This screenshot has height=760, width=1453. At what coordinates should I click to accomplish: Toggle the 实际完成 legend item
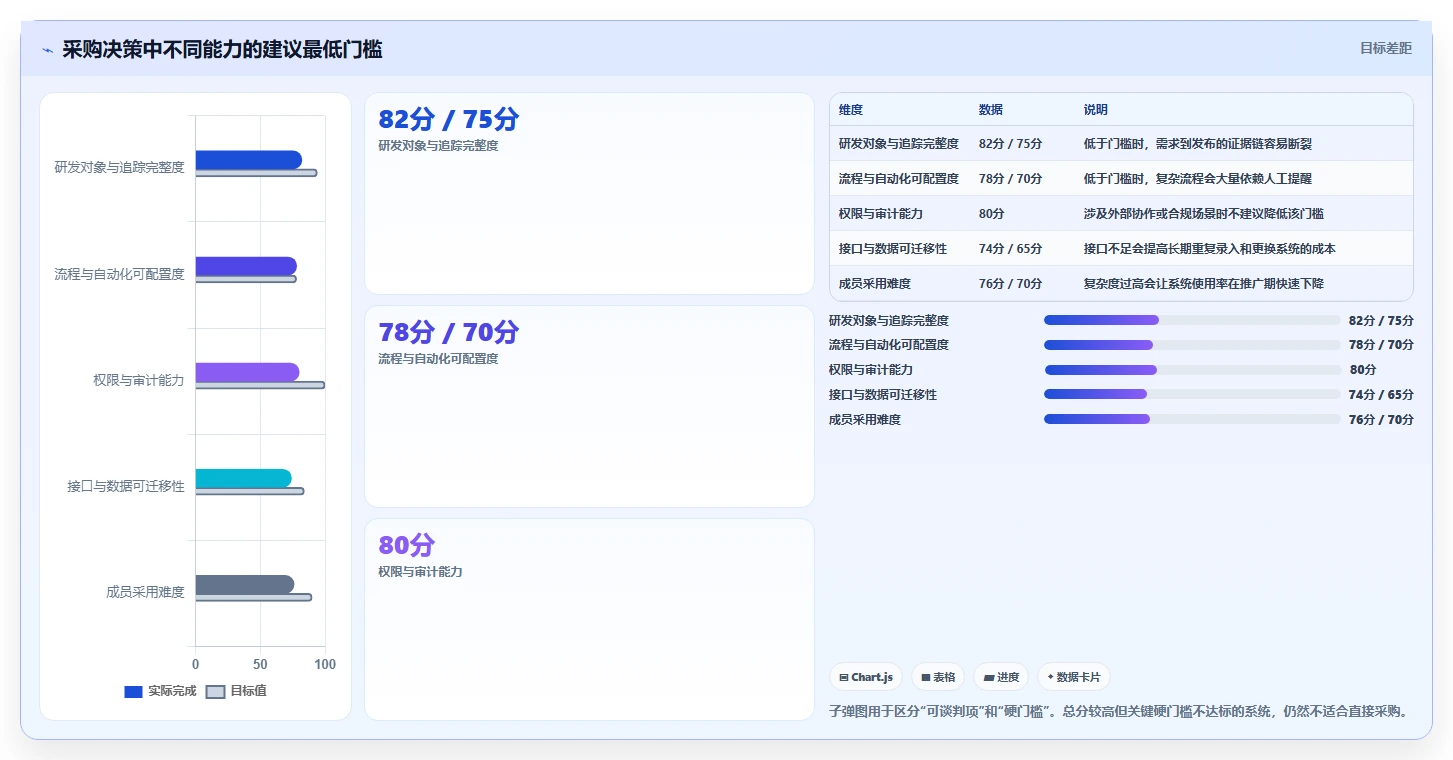[160, 691]
